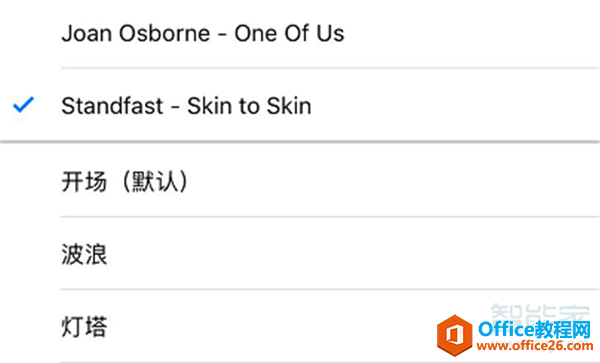
Task: Click the faint 智能家 watermark text
Action: (540, 313)
